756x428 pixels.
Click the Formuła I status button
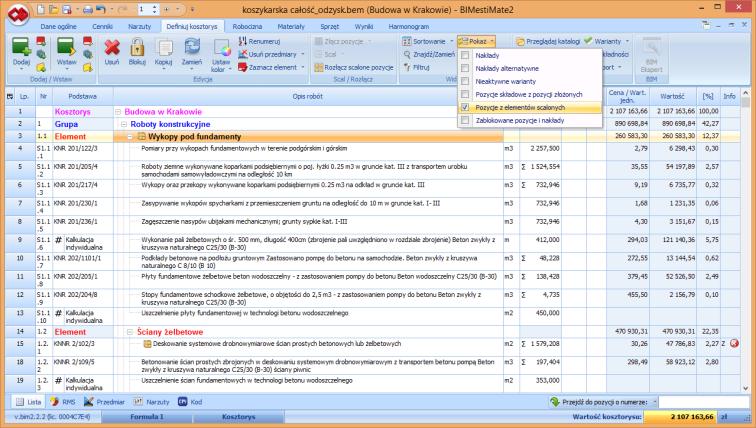point(147,417)
